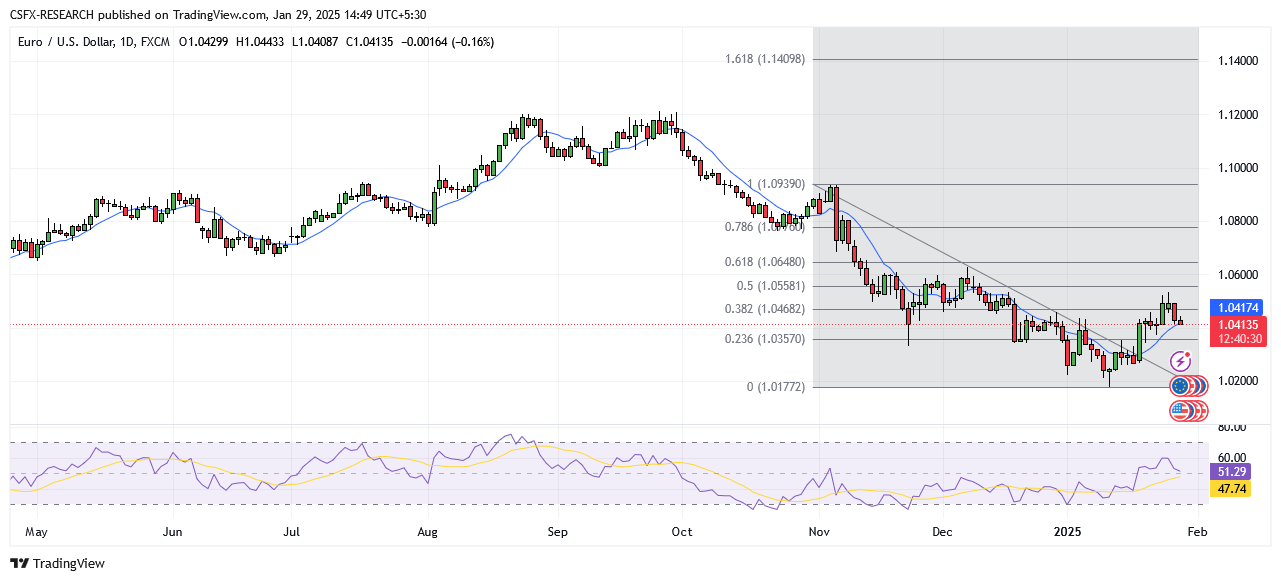Open the purple lightning bolt event icon

(x=1182, y=359)
